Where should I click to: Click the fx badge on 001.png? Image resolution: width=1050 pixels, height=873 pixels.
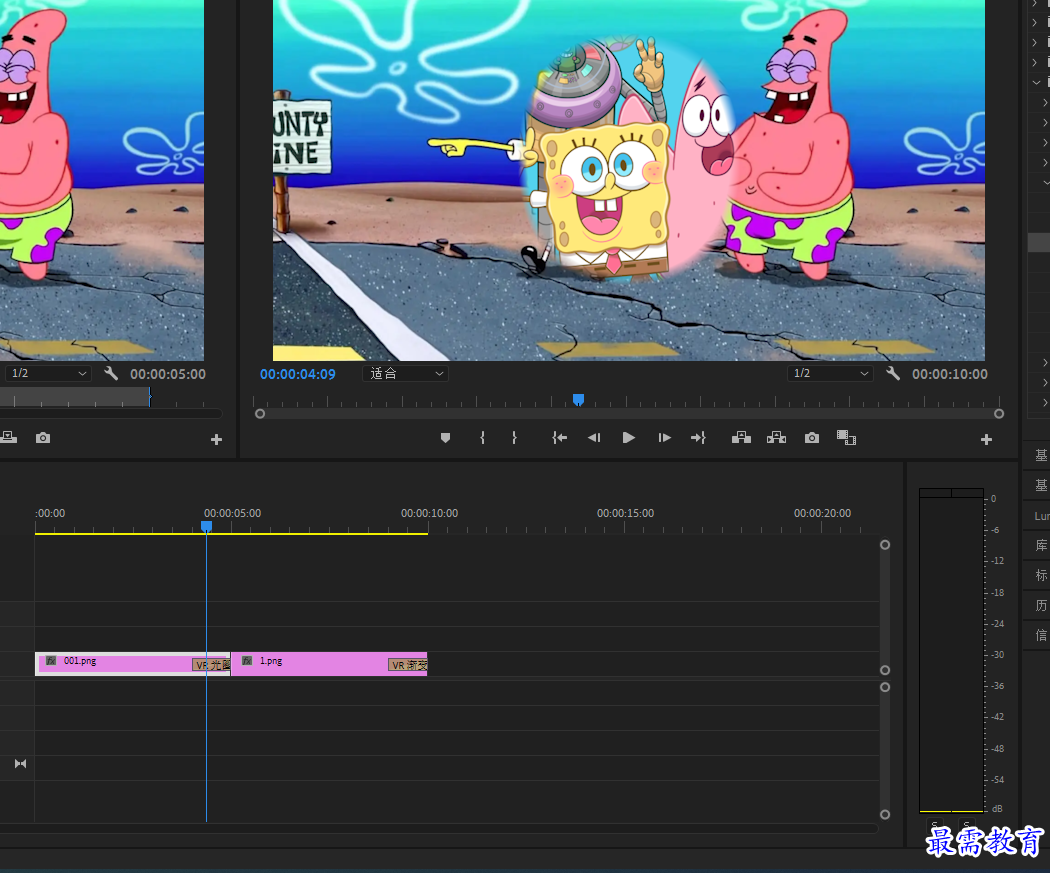click(x=51, y=661)
